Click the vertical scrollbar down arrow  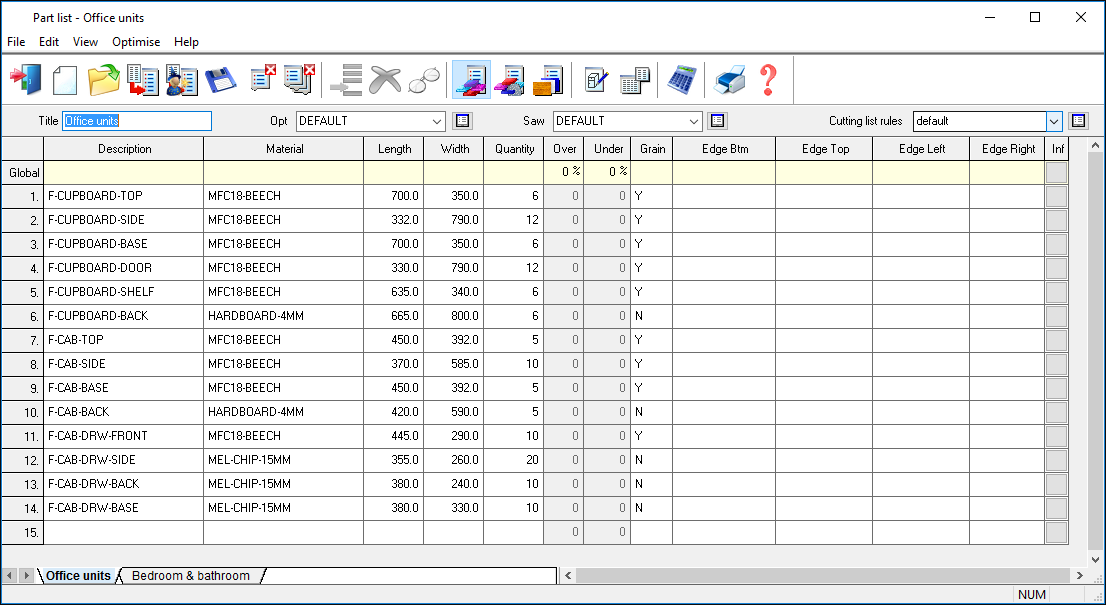pos(1095,560)
